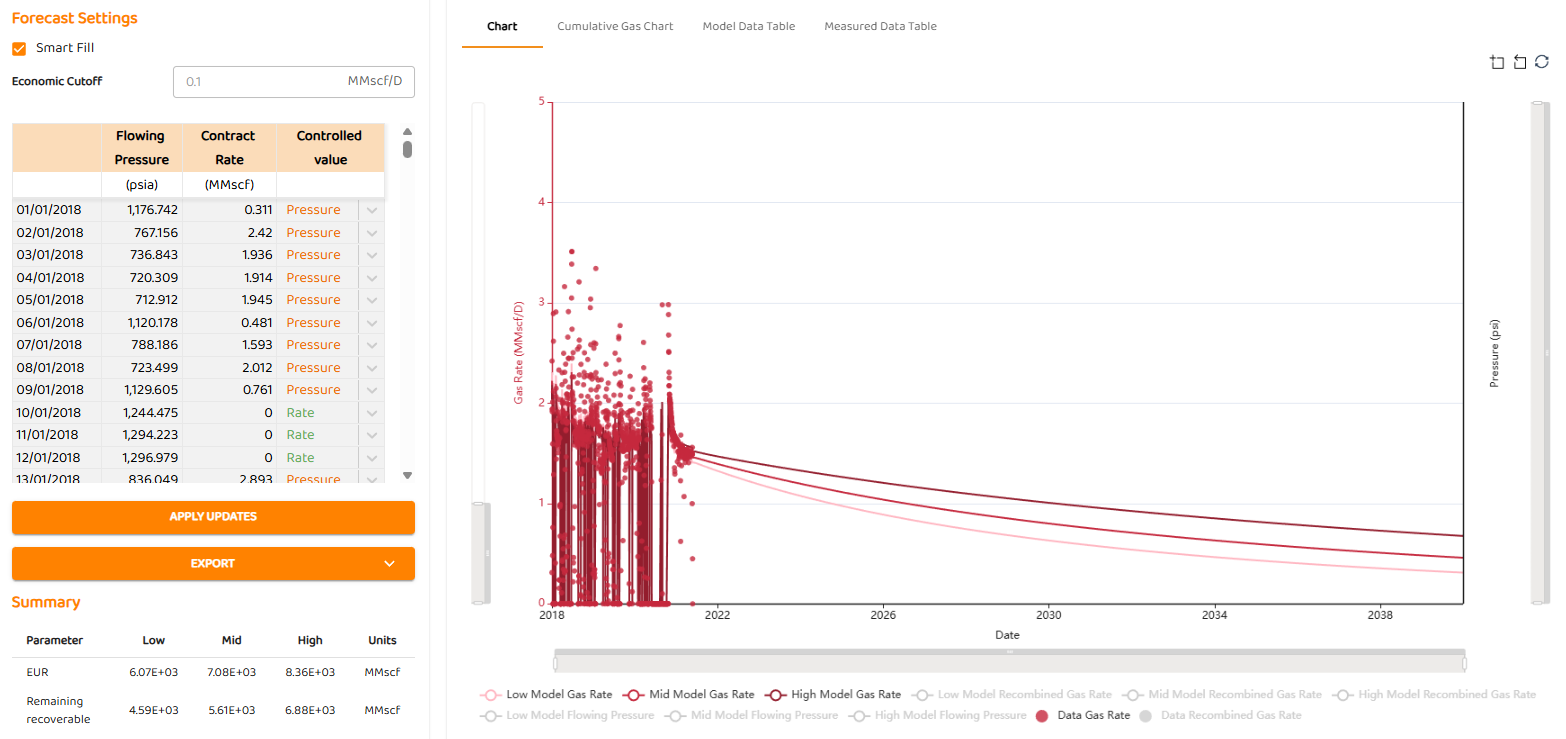
Task: Click the horizontal date range slider
Action: (x=1009, y=662)
